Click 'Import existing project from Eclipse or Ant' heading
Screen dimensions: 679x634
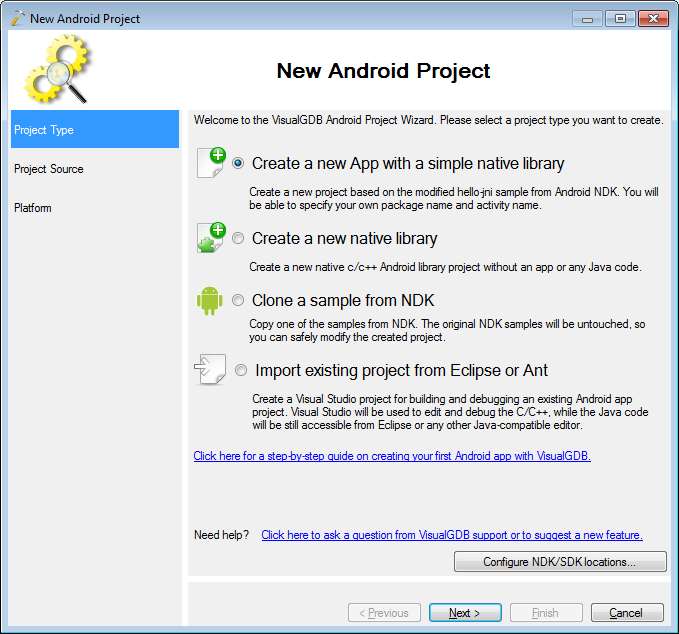[x=401, y=371]
